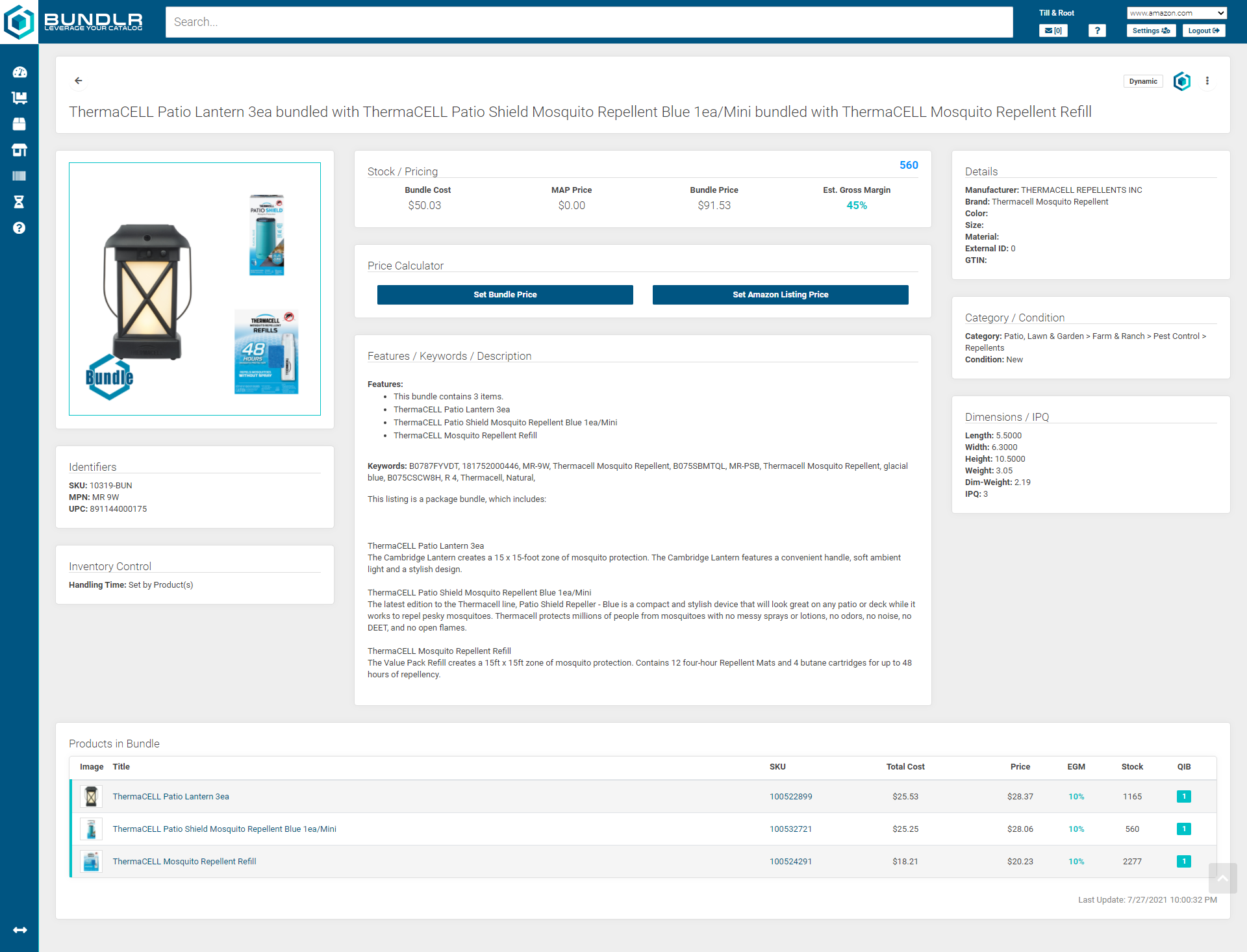Image resolution: width=1247 pixels, height=952 pixels.
Task: Click the Dynamic badge label
Action: (1143, 81)
